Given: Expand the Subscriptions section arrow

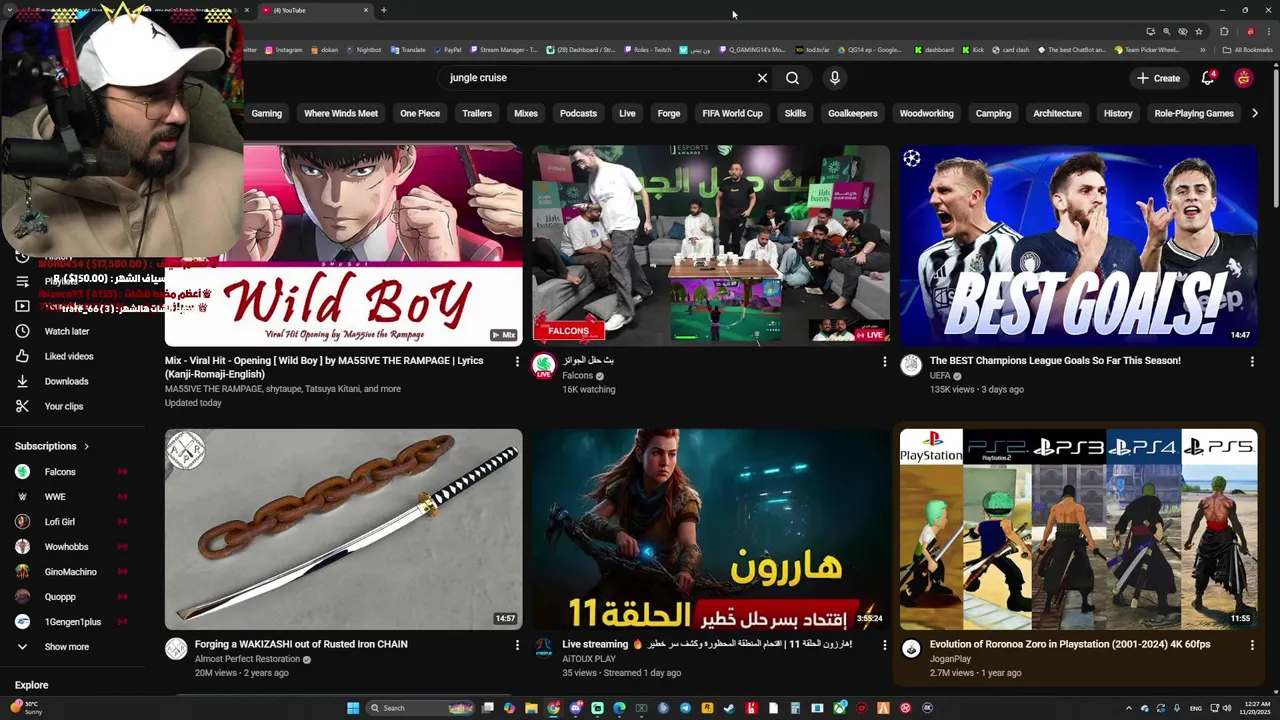Looking at the screenshot, I should (x=86, y=446).
